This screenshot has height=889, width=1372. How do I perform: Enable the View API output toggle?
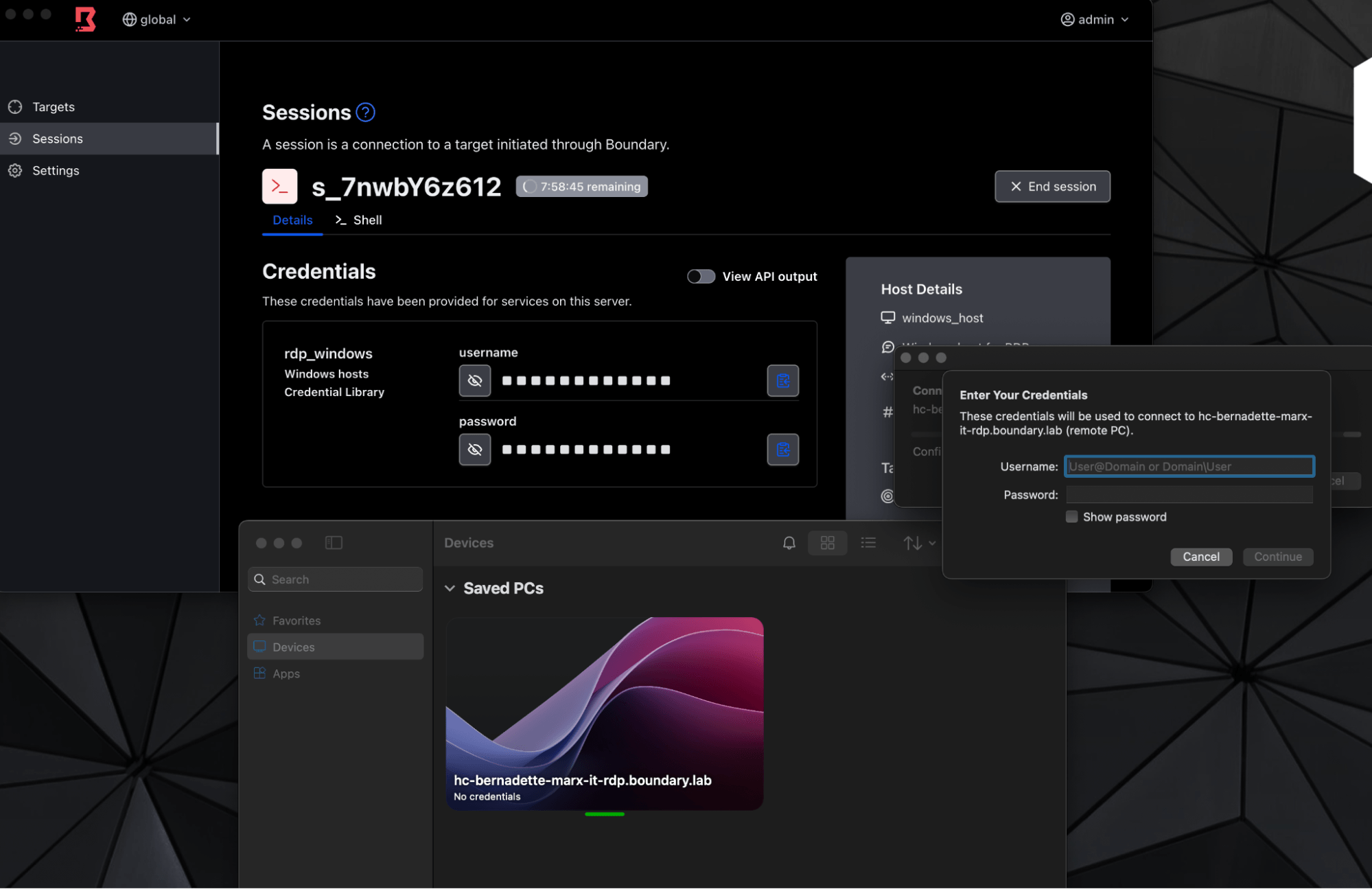point(701,276)
